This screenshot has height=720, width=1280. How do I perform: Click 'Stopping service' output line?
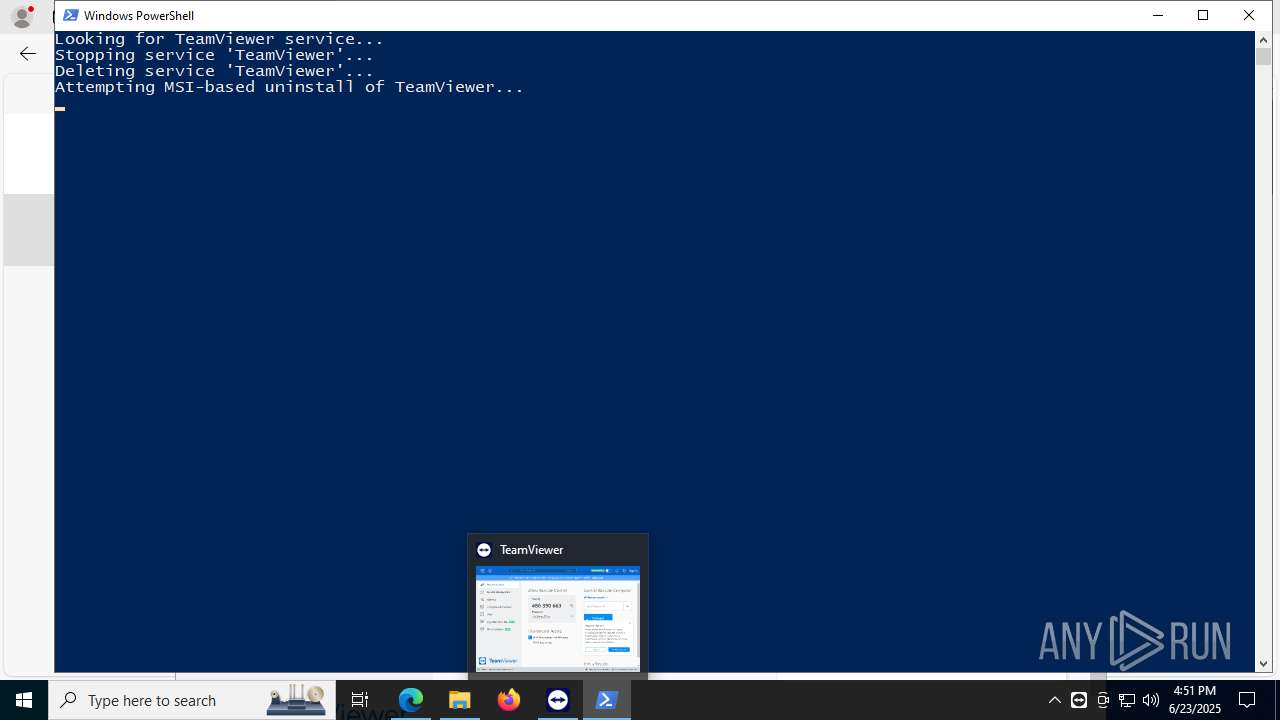point(214,55)
